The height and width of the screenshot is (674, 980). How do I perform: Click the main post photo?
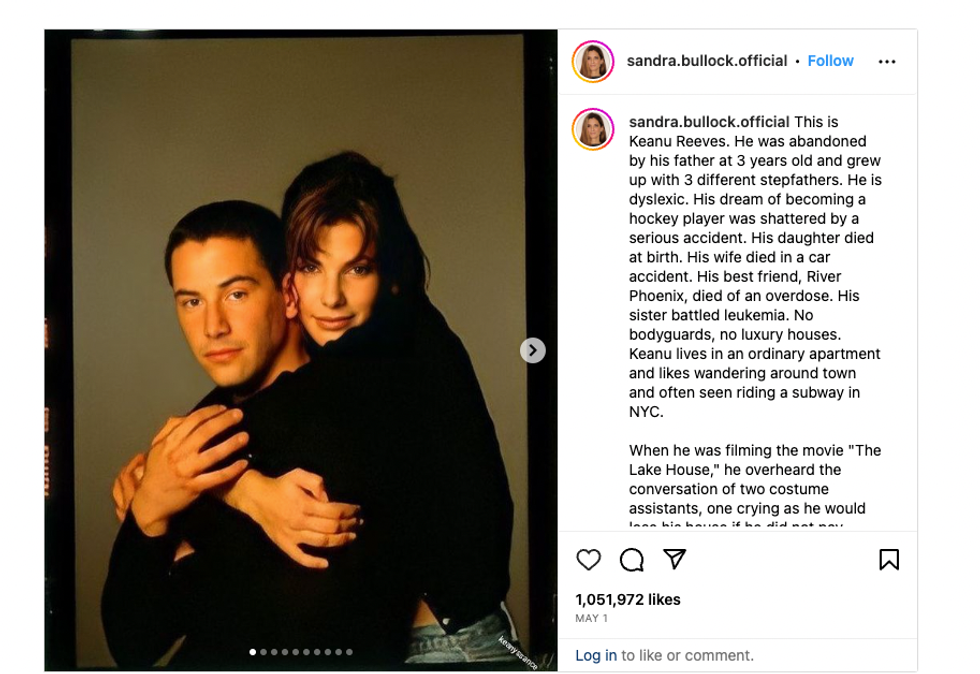(300, 350)
